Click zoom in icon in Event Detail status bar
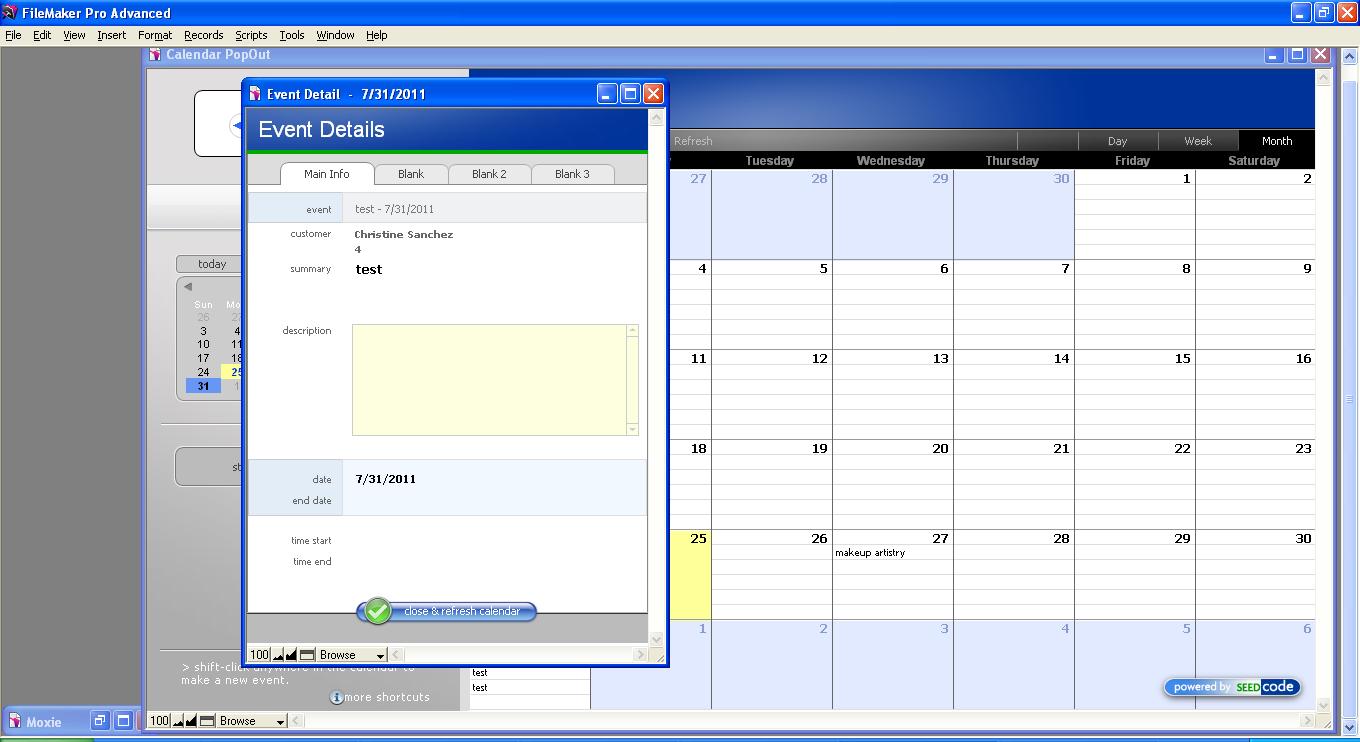Viewport: 1360px width, 742px height. tap(292, 655)
